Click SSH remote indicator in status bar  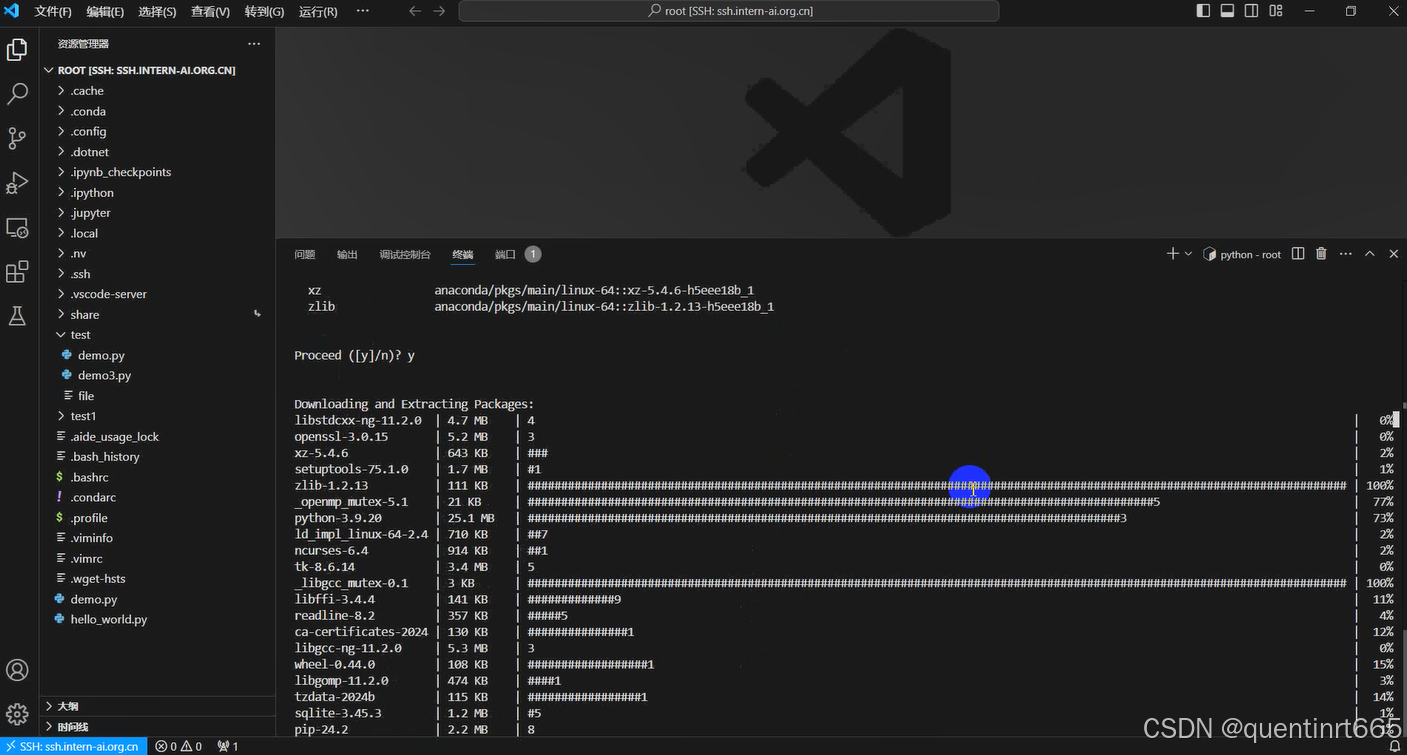74,746
